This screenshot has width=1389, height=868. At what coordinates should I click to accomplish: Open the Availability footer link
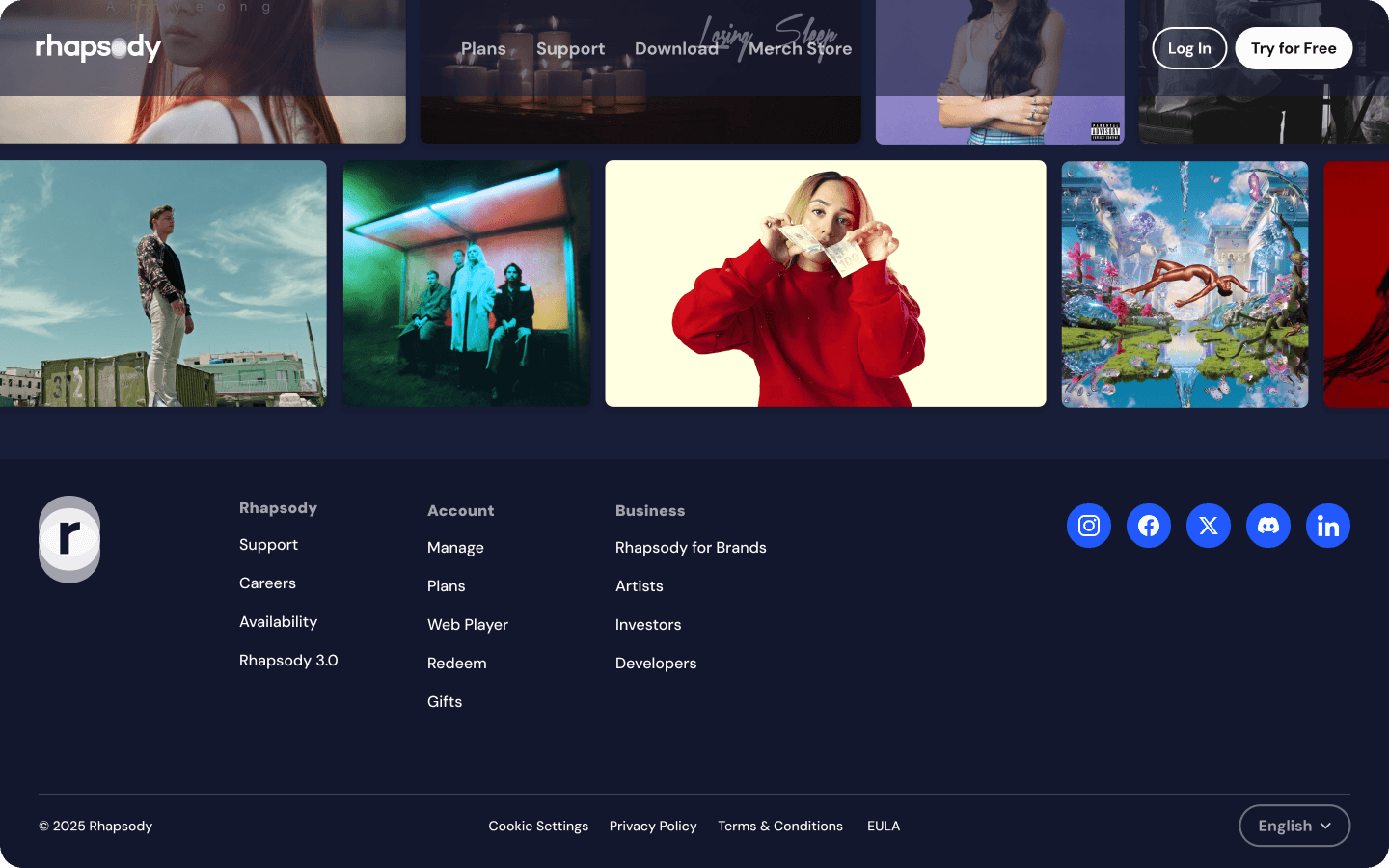[x=278, y=622]
